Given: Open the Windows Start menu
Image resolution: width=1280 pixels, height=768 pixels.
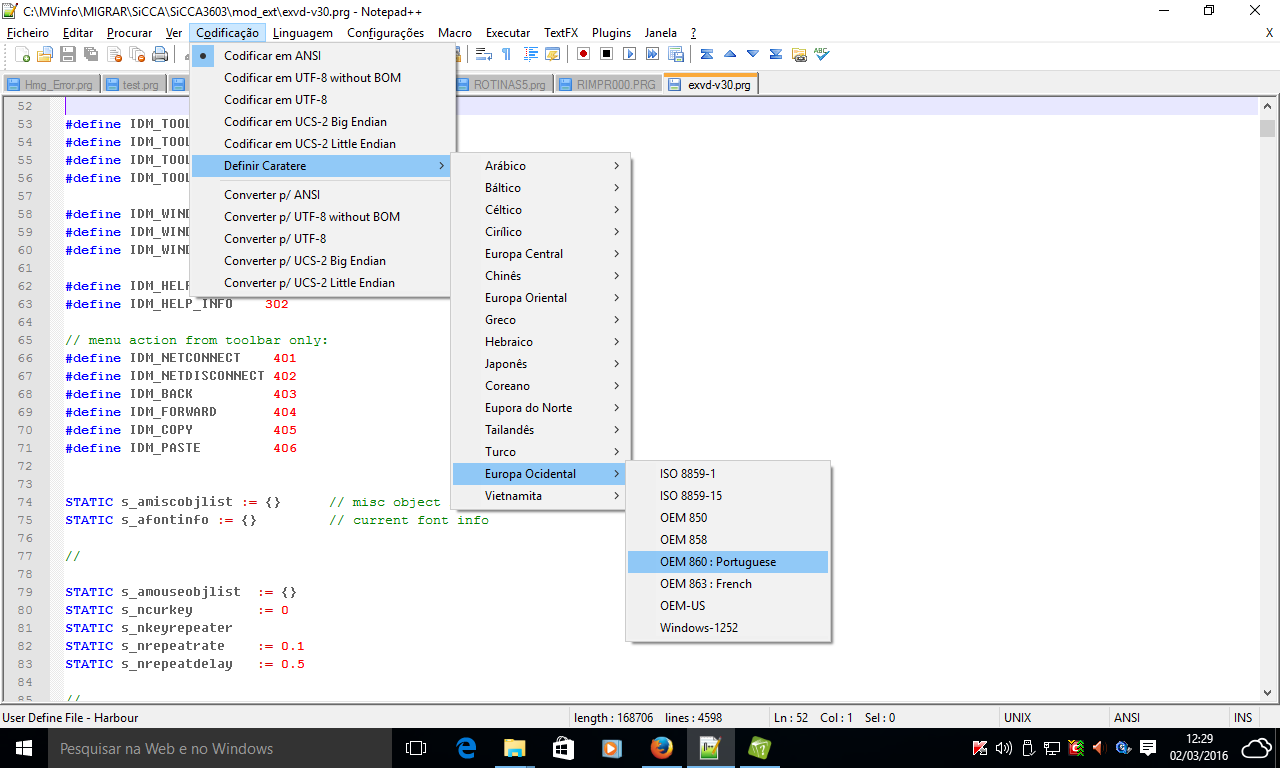Looking at the screenshot, I should (x=23, y=748).
